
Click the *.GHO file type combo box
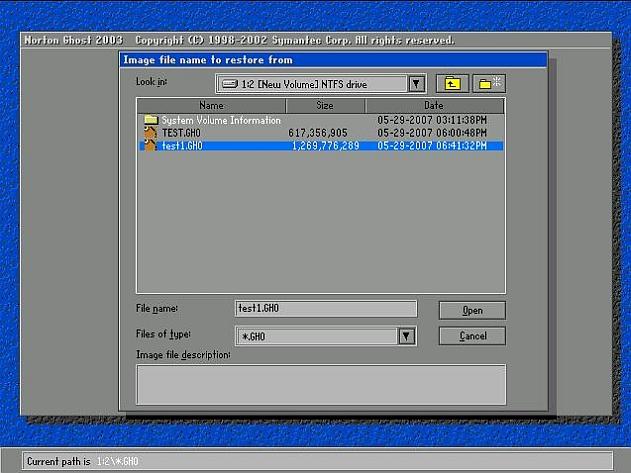pos(325,336)
